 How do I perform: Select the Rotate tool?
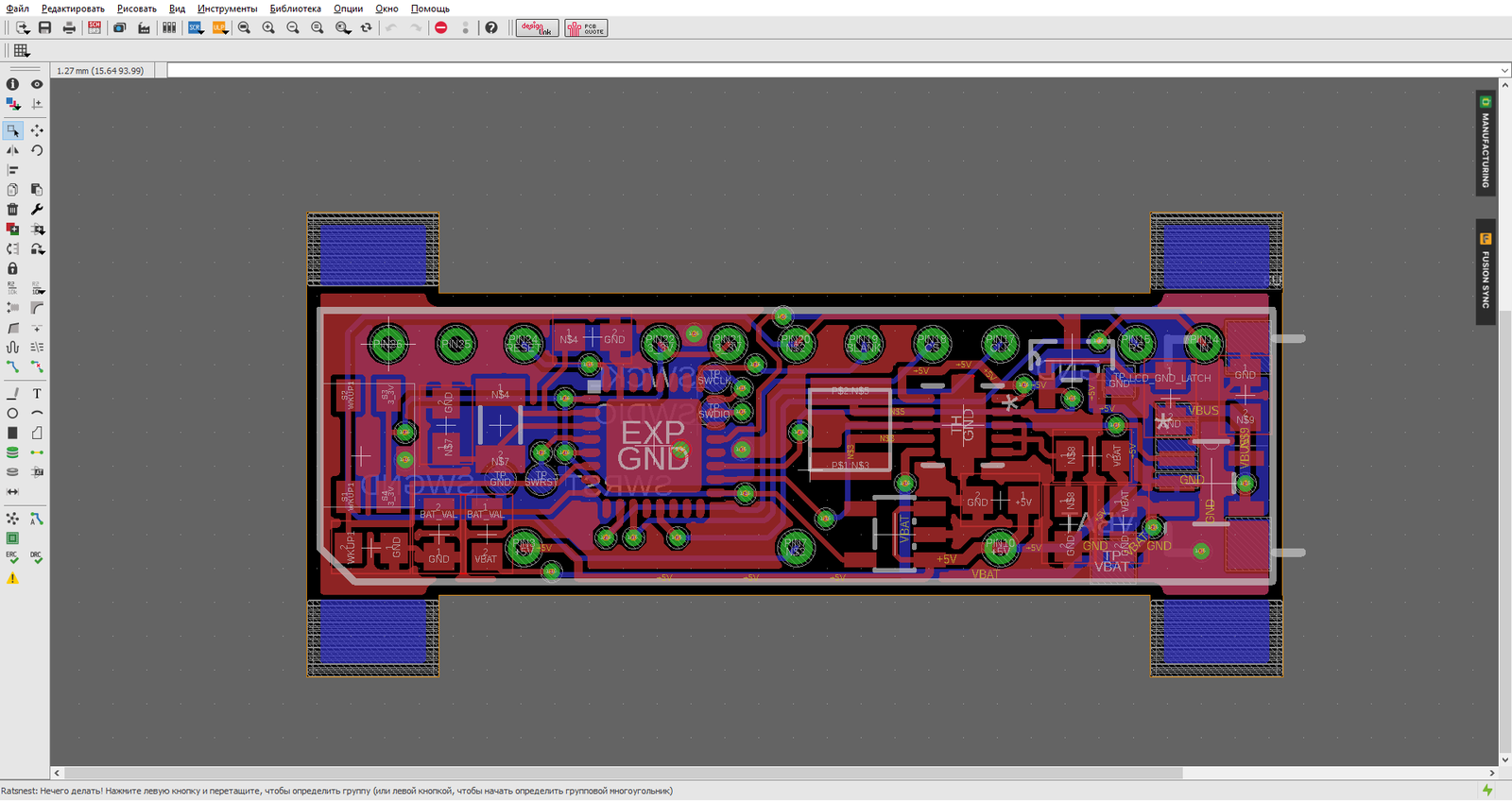(x=37, y=150)
